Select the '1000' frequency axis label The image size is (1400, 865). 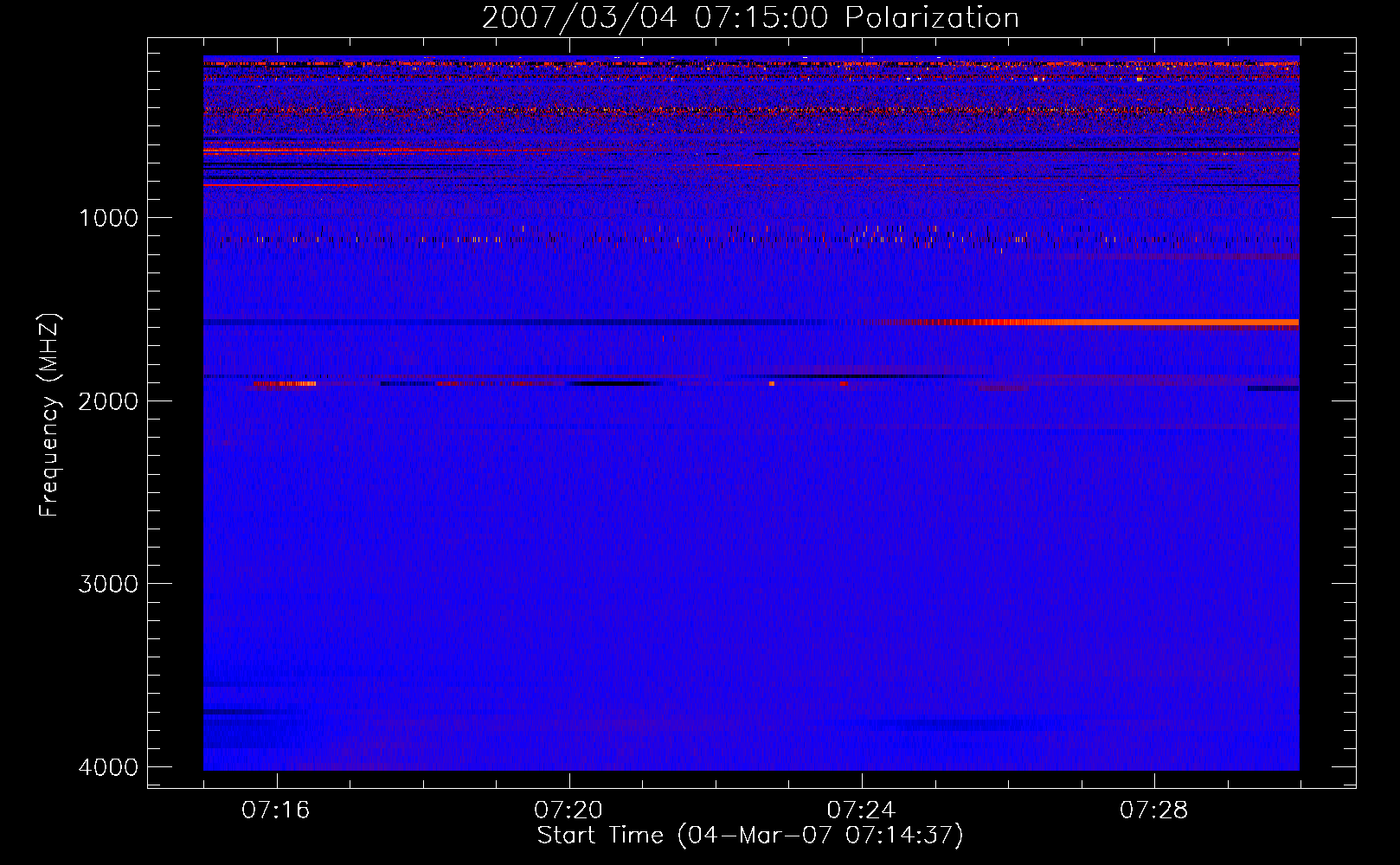coord(108,217)
